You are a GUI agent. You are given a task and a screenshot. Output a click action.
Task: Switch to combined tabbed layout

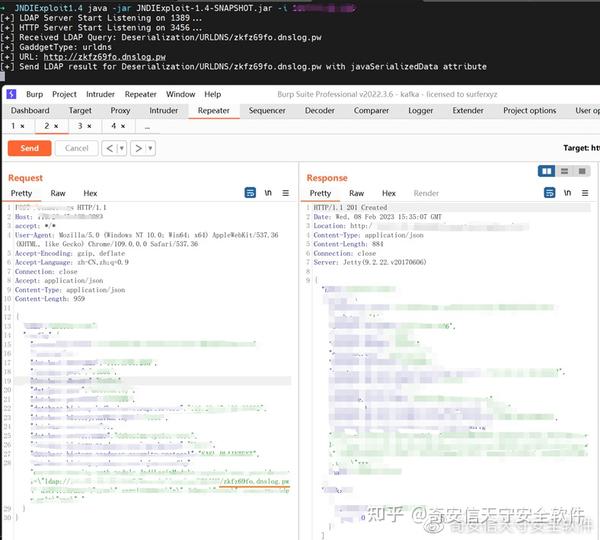coord(582,171)
